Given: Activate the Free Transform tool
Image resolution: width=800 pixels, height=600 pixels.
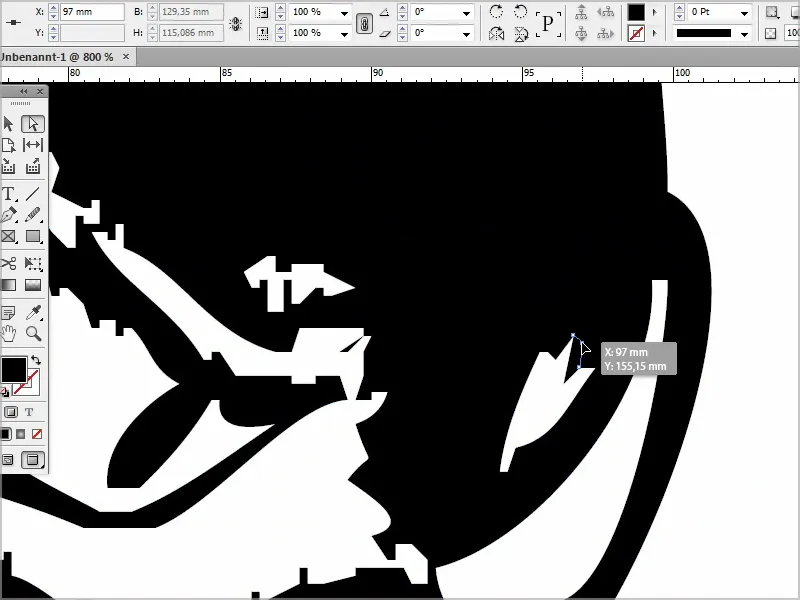Looking at the screenshot, I should (x=33, y=264).
